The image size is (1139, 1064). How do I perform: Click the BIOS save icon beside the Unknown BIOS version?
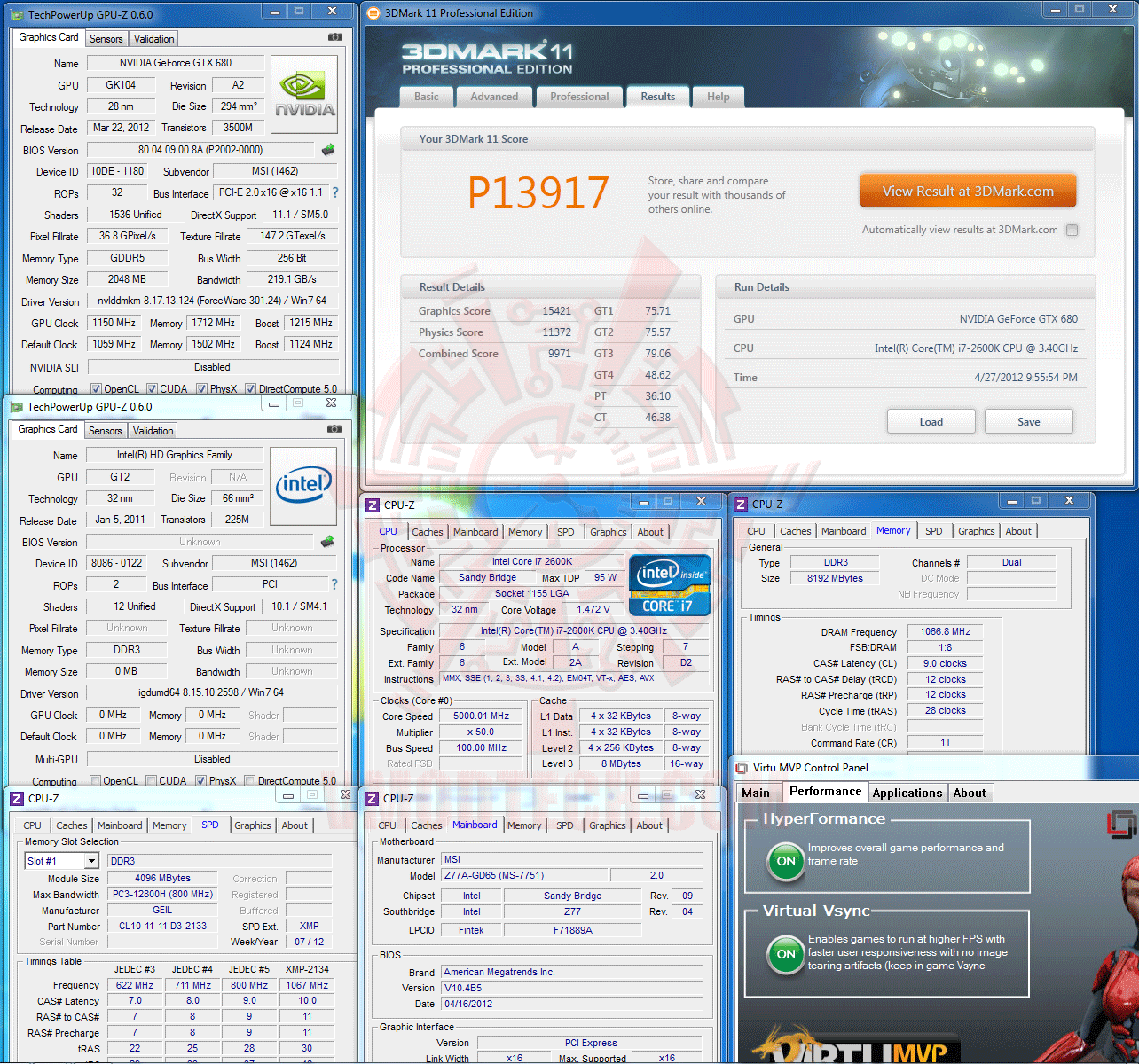point(327,542)
